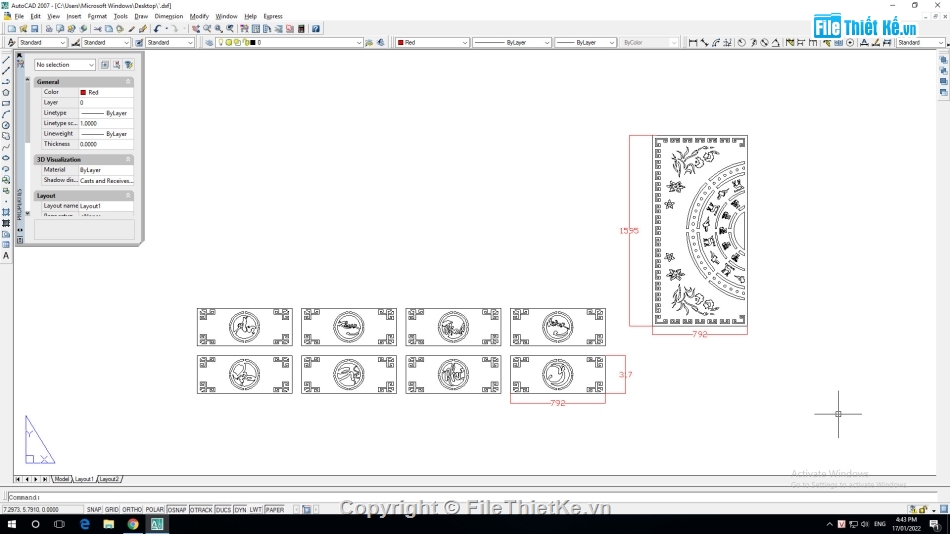Open the Express menu
The height and width of the screenshot is (534, 950).
coord(273,16)
